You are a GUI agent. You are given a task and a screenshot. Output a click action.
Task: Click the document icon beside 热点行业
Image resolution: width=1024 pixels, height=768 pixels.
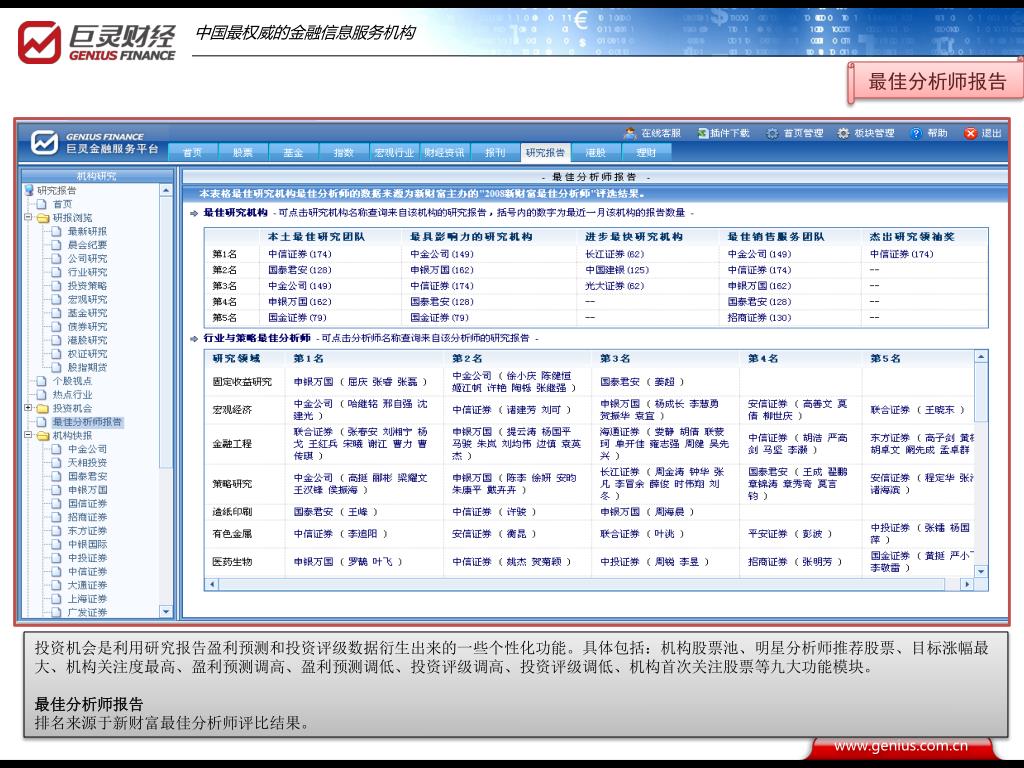[x=42, y=394]
